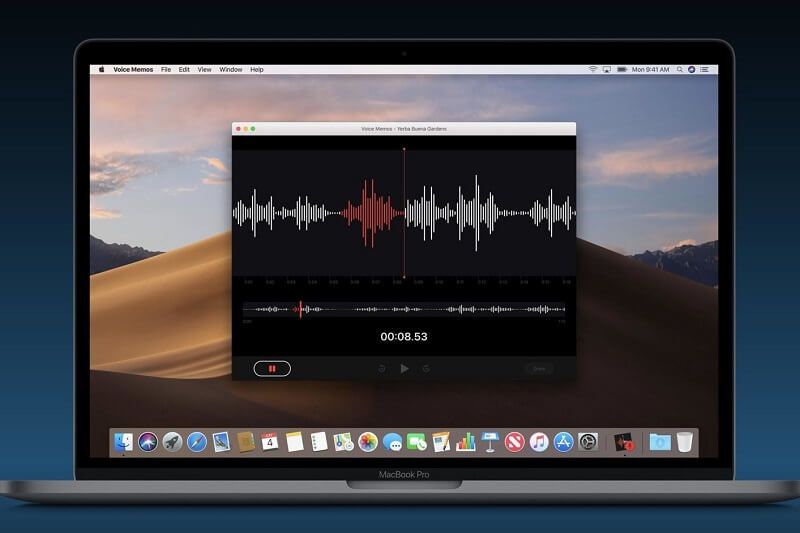Screen dimensions: 800x533
Task: Click the Voice Memos window title text
Action: tap(404, 129)
